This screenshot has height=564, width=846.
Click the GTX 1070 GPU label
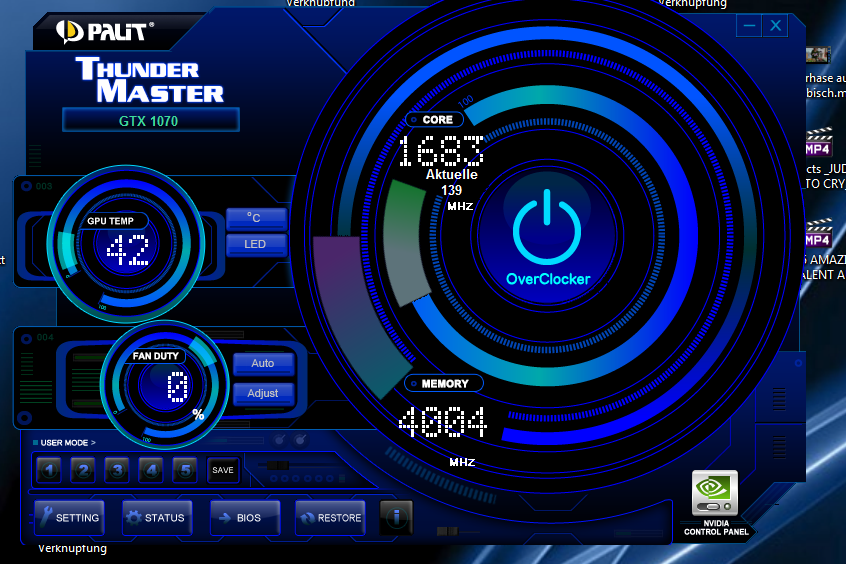tap(151, 120)
